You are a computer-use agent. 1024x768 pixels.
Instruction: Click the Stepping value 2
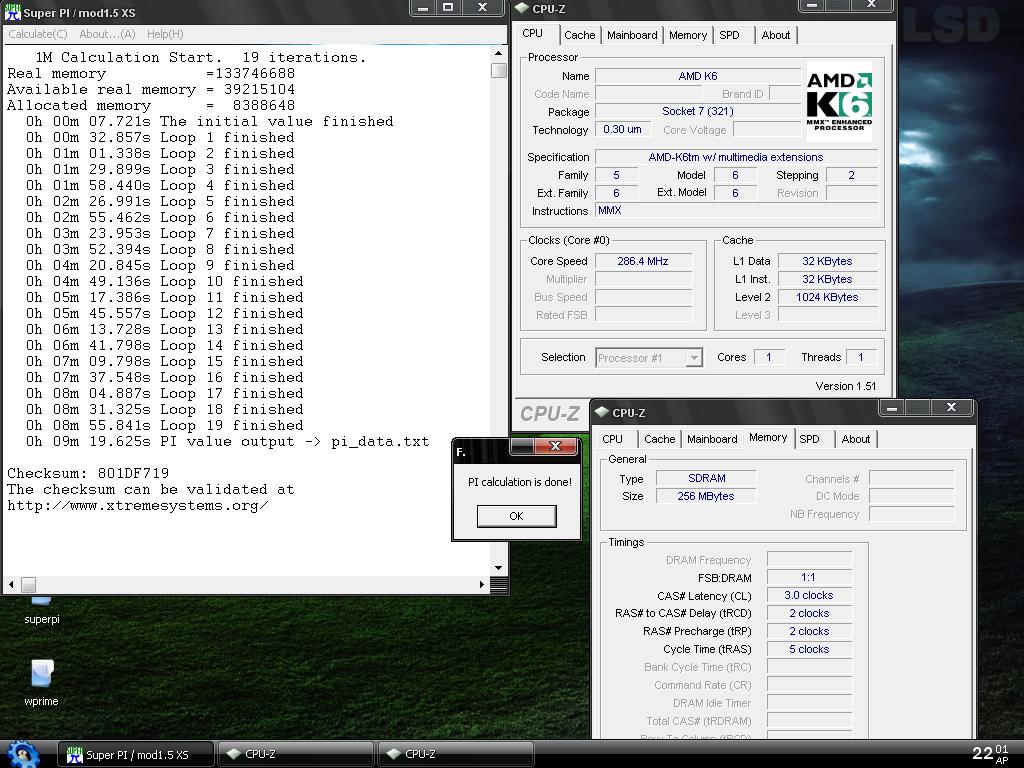click(852, 175)
